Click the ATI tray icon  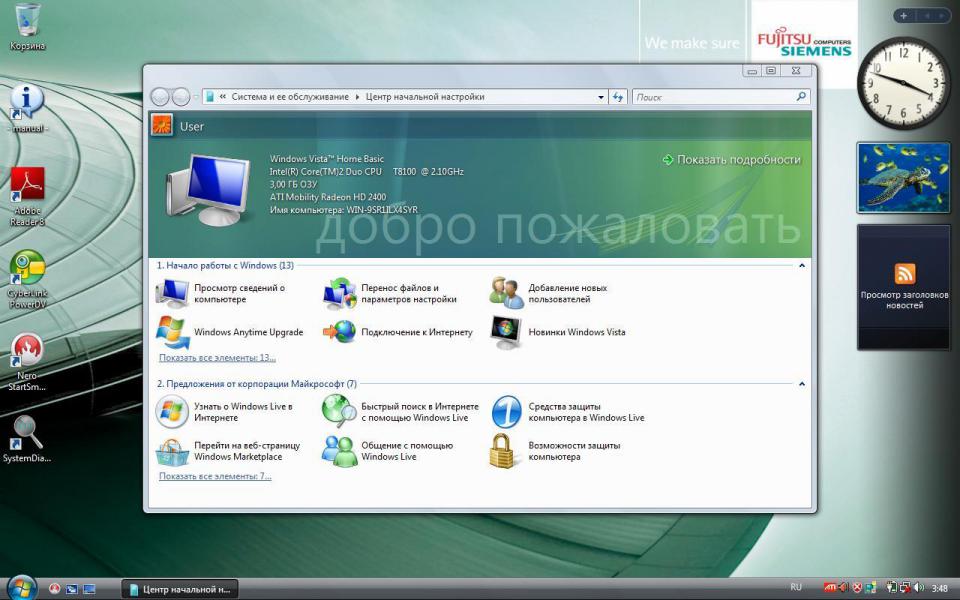point(830,588)
